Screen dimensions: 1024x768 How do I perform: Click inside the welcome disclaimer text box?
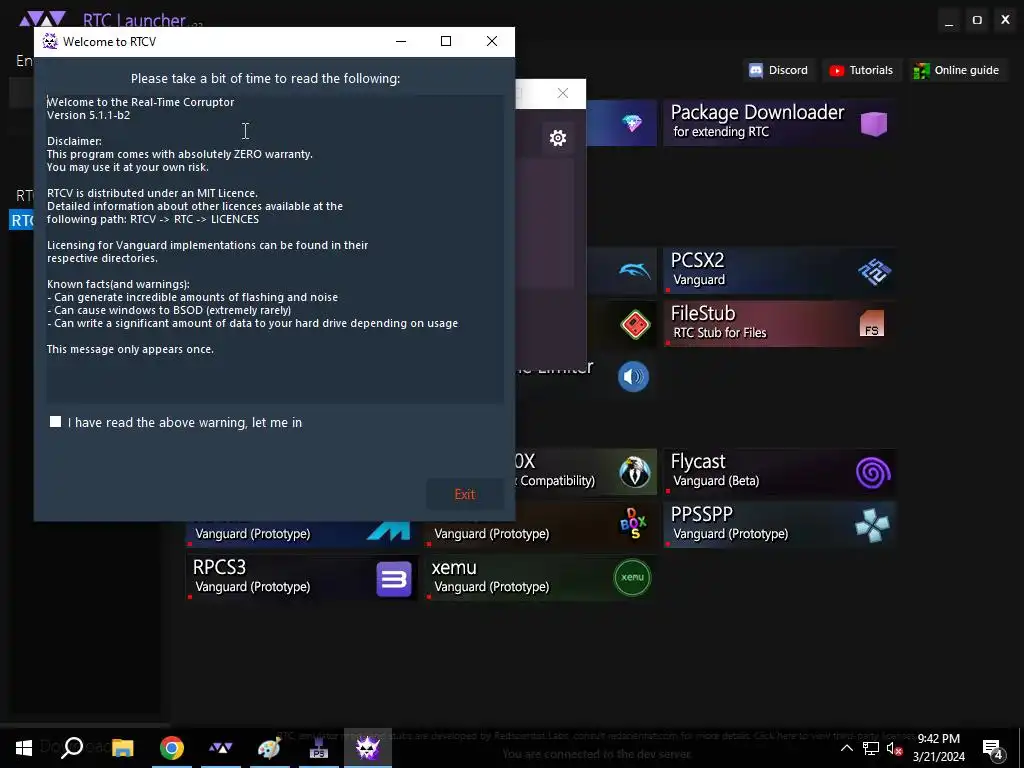[x=274, y=248]
